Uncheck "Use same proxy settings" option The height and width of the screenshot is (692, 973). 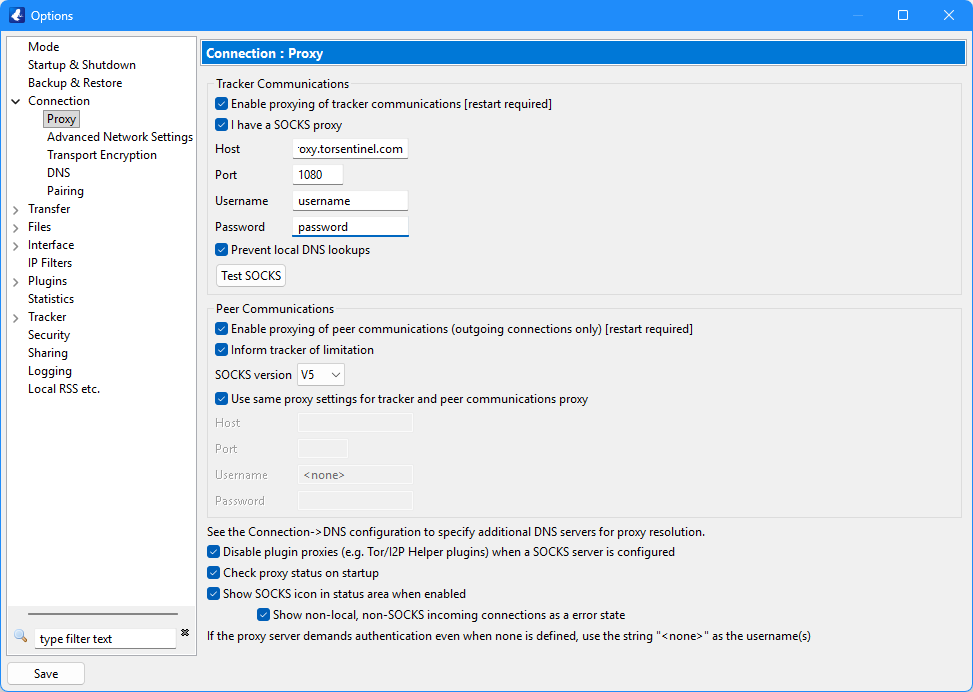tap(221, 398)
